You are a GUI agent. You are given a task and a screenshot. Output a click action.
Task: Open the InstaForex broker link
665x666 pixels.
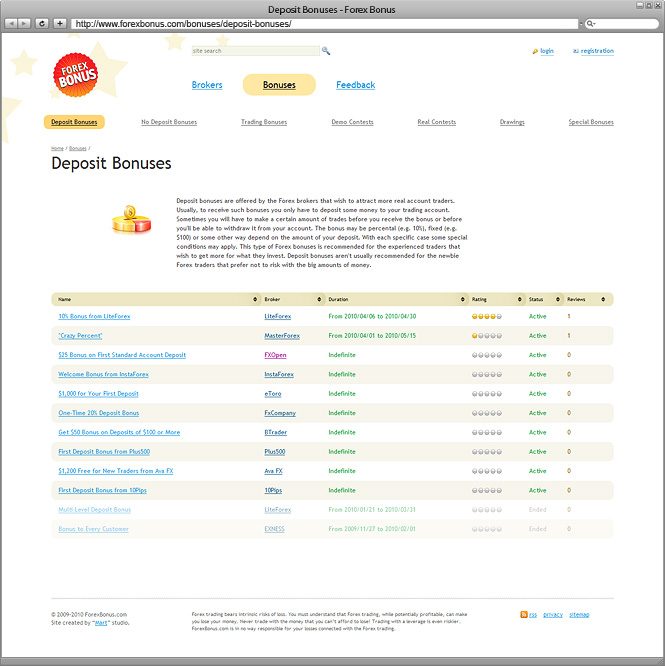point(279,374)
